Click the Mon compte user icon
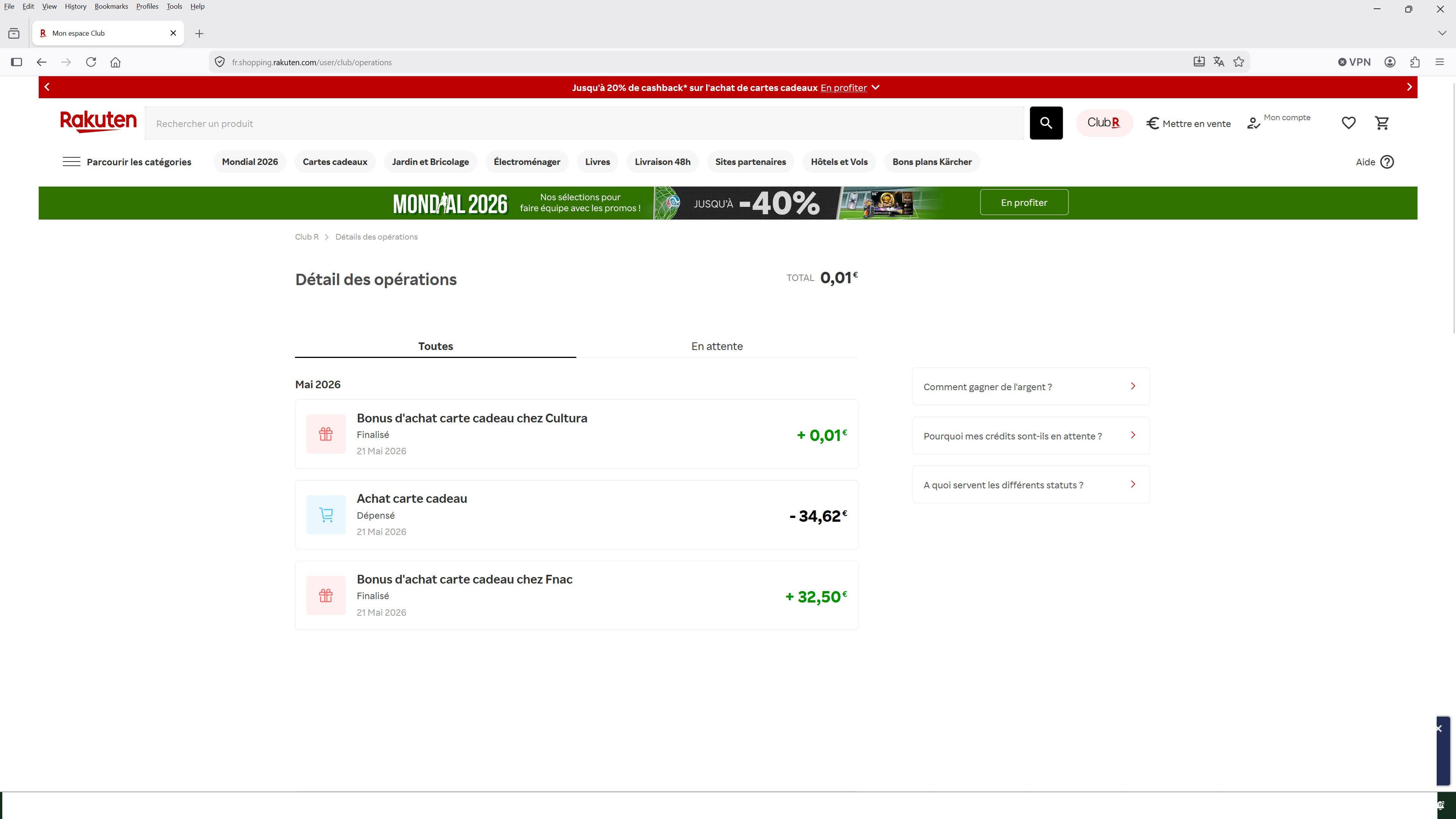 [x=1253, y=123]
